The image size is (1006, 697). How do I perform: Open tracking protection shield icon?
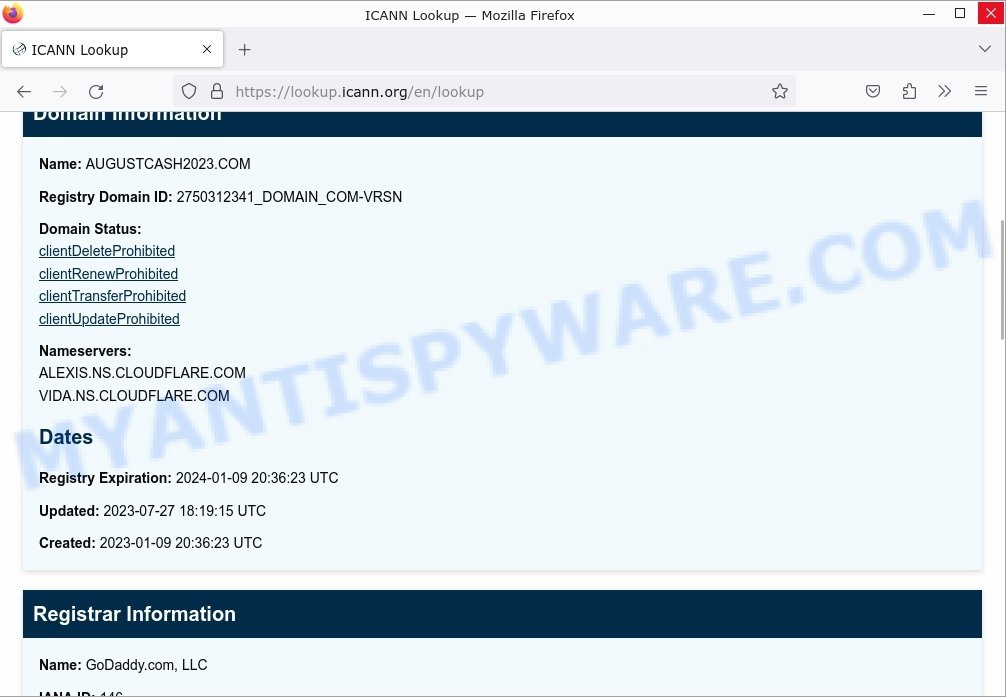pos(189,91)
